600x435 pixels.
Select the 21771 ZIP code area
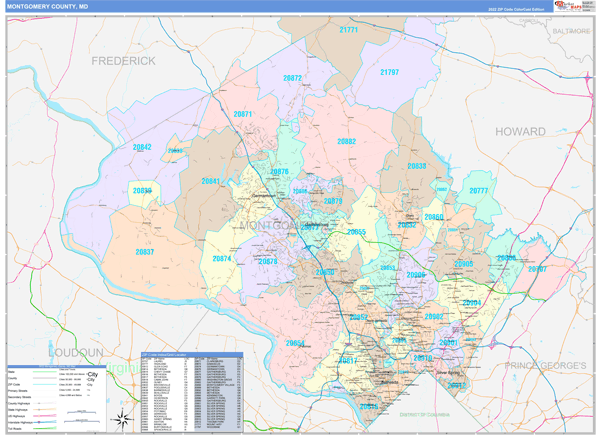coord(347,31)
